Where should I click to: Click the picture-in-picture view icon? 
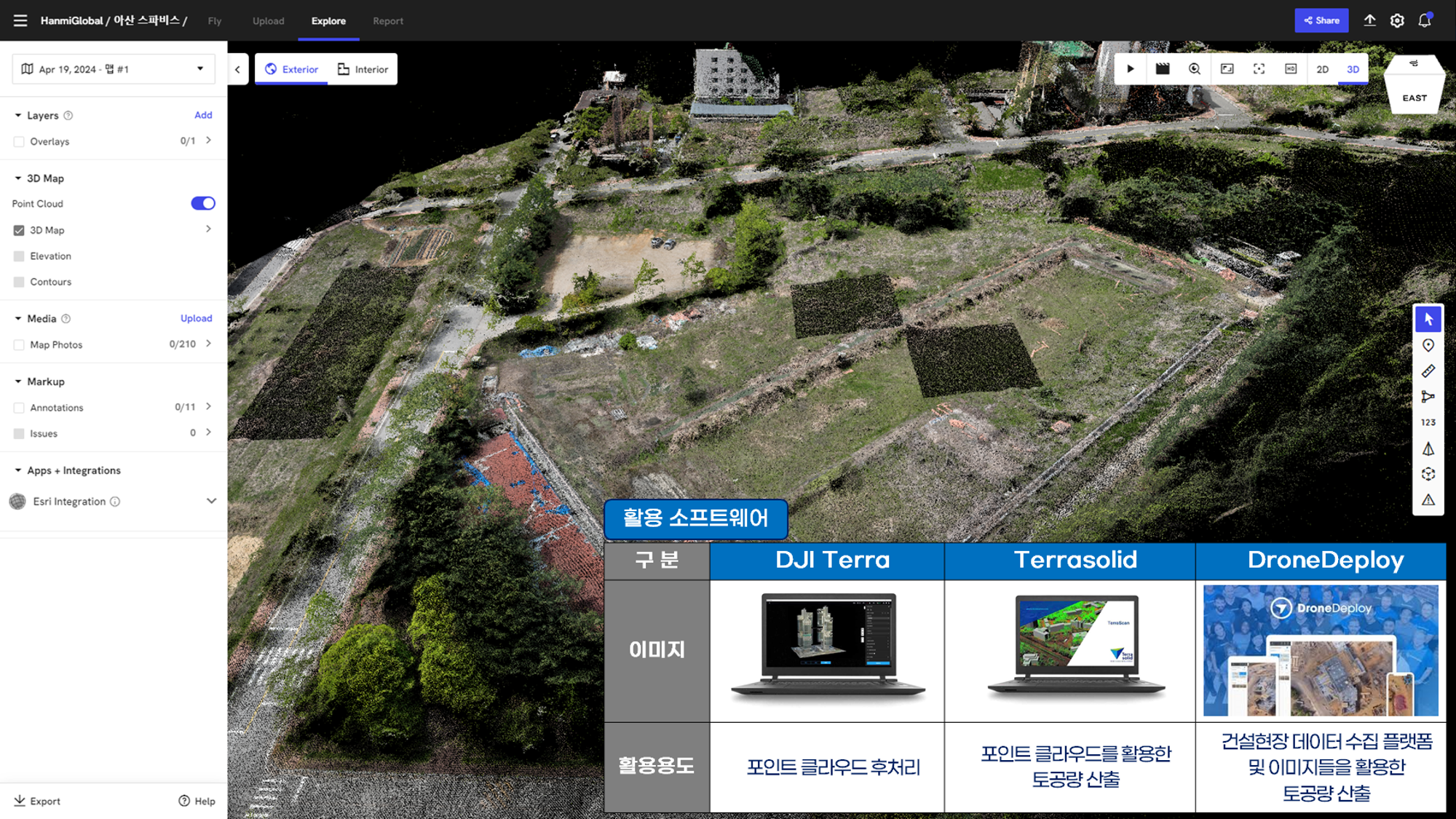pos(1227,69)
